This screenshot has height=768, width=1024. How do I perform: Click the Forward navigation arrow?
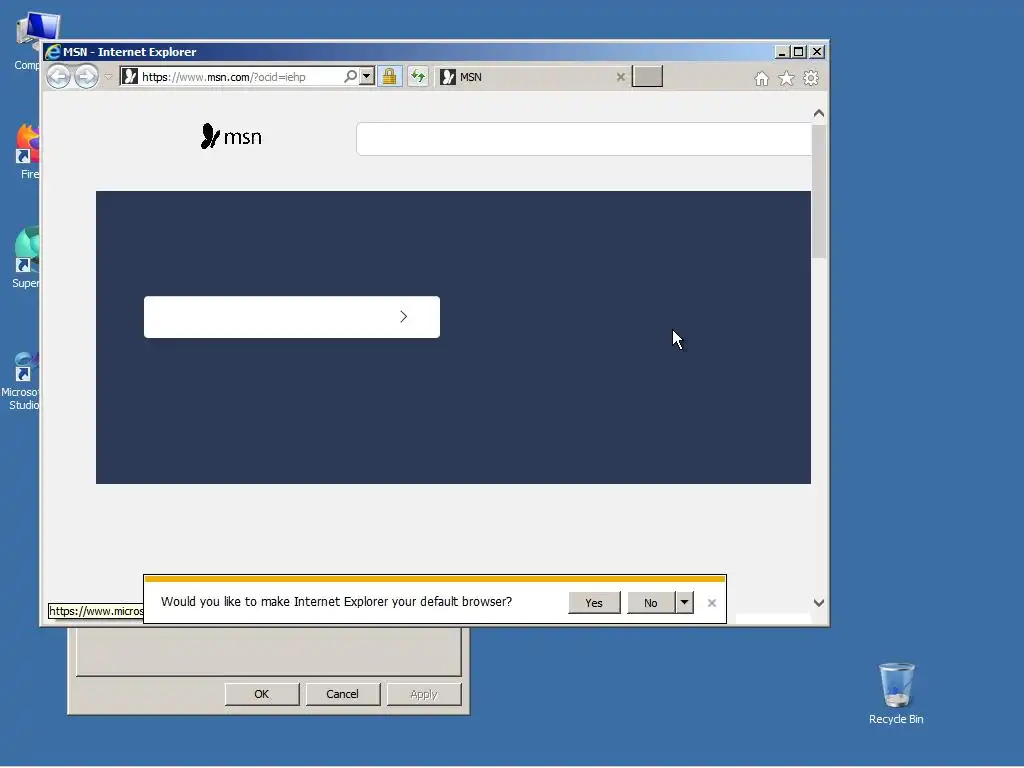[x=86, y=77]
